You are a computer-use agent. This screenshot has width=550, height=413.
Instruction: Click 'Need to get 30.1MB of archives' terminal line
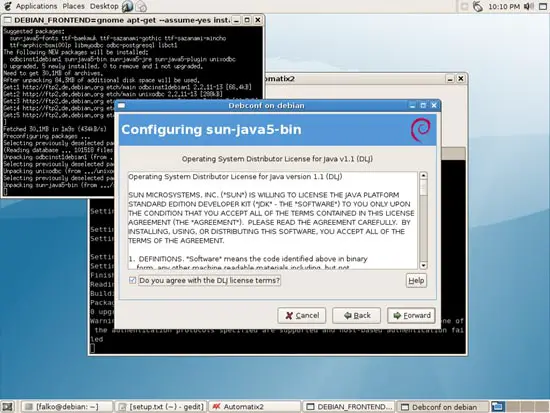coord(53,73)
